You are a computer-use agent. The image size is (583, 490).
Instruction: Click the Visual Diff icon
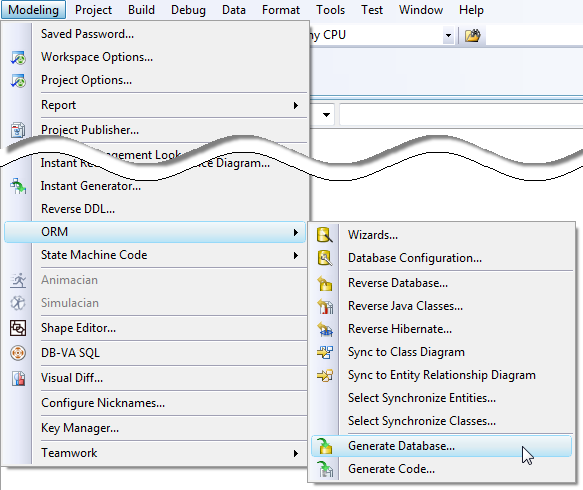tap(18, 378)
